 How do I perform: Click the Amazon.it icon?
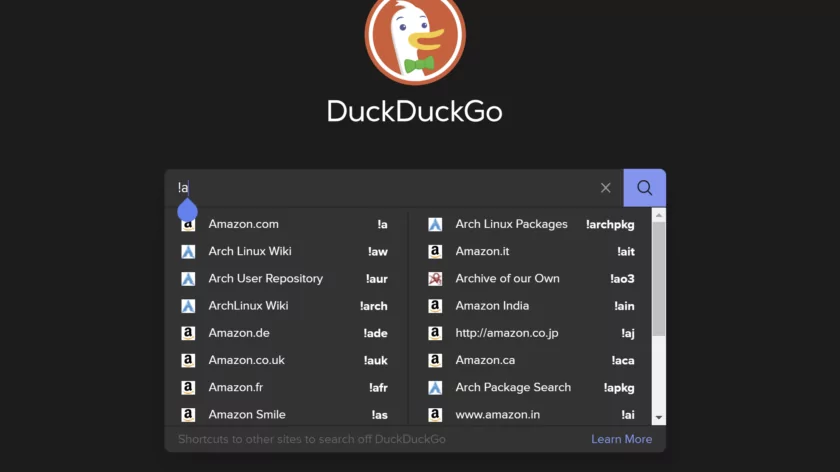pos(435,251)
